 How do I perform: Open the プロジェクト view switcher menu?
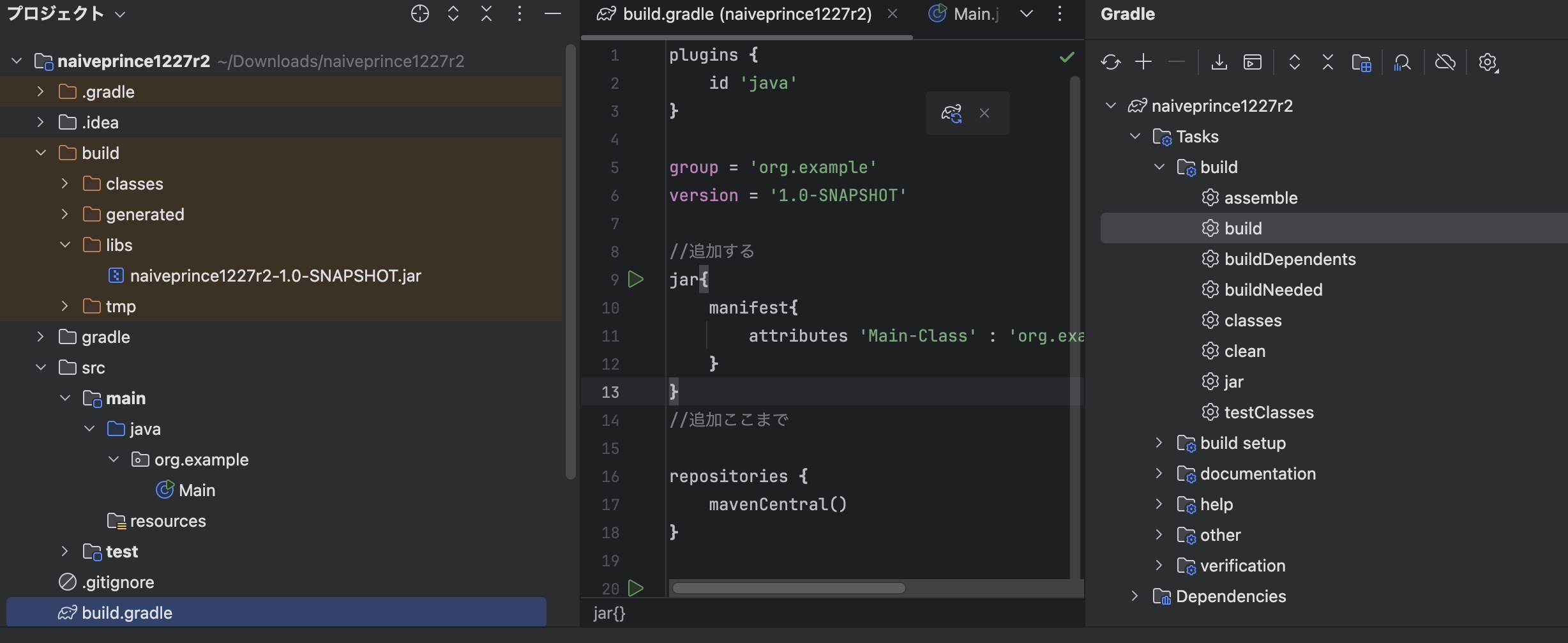120,13
